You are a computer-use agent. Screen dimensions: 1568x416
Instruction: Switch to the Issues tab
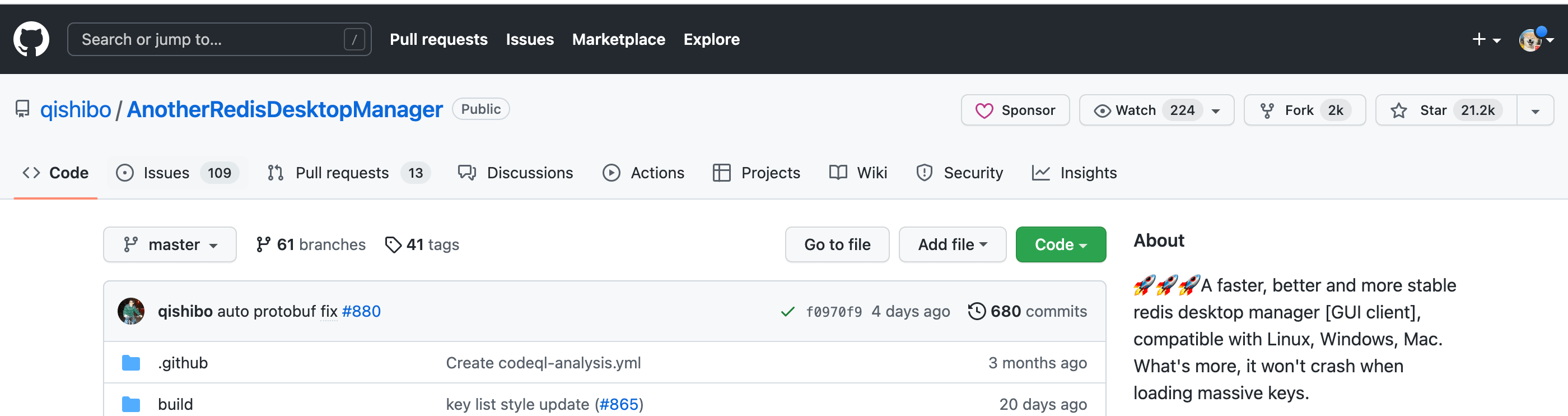pos(166,173)
